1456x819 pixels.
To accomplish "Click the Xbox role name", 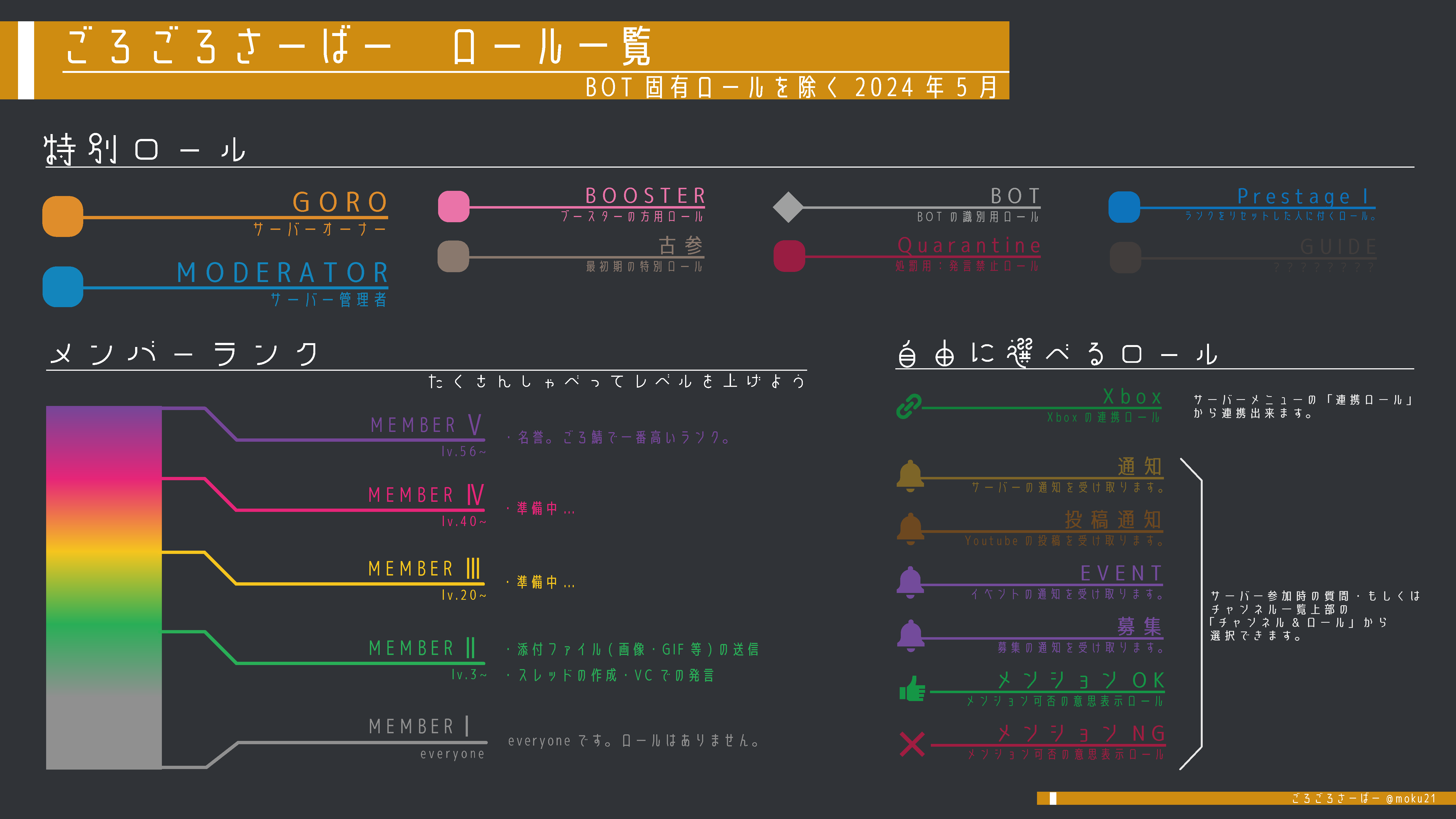I will point(1132,397).
